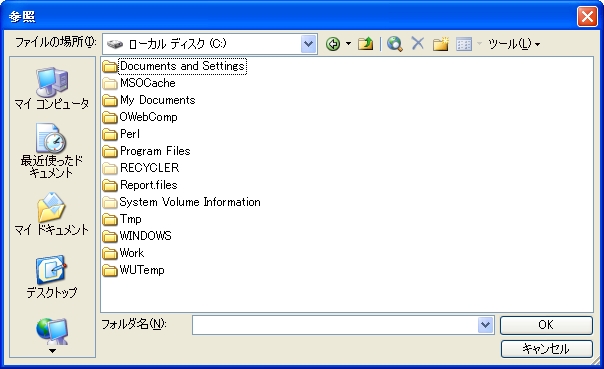604x369 pixels.
Task: Click the places bar scroll-down arrow
Action: [x=52, y=351]
